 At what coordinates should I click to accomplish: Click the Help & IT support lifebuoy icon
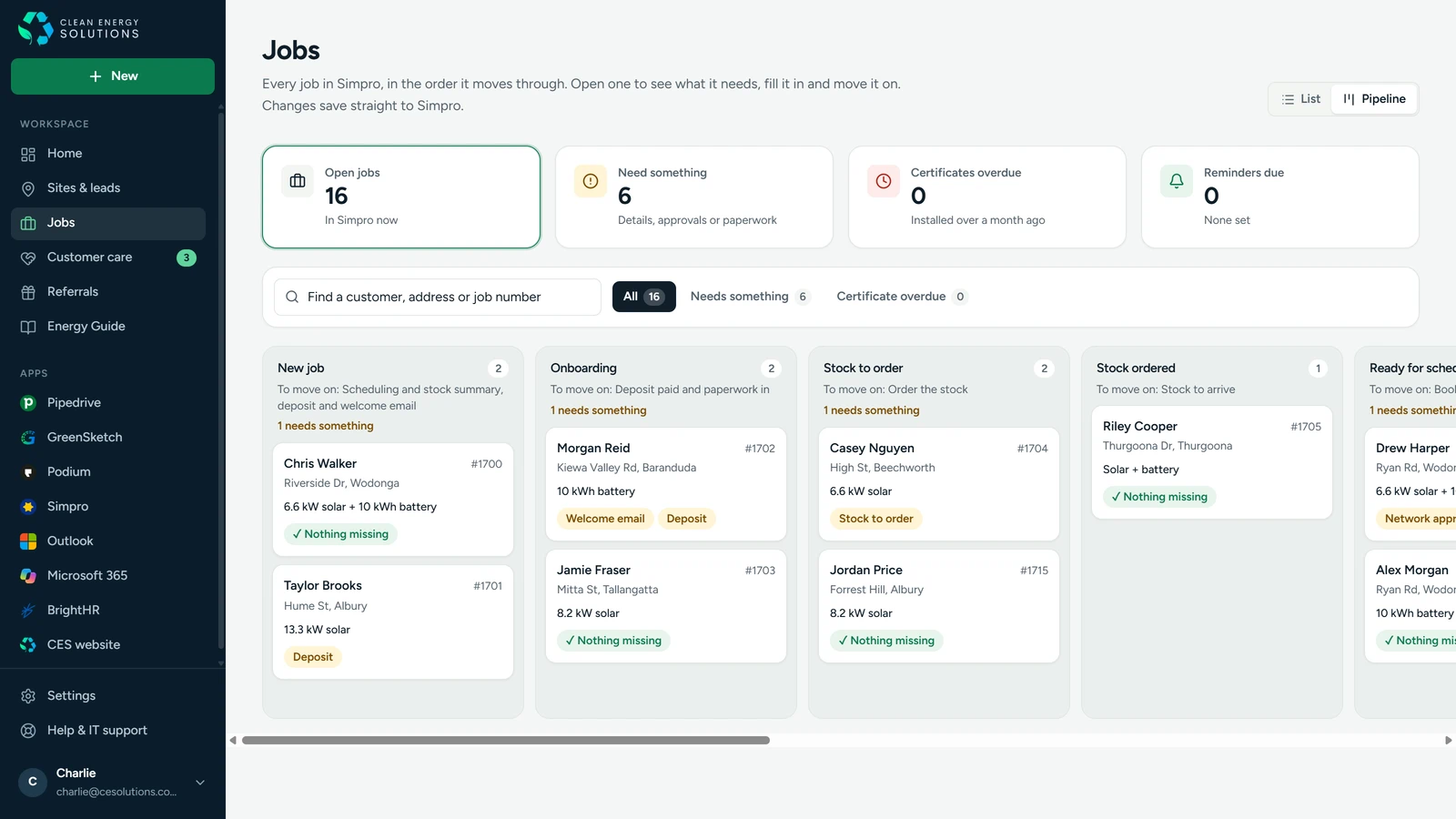[28, 731]
